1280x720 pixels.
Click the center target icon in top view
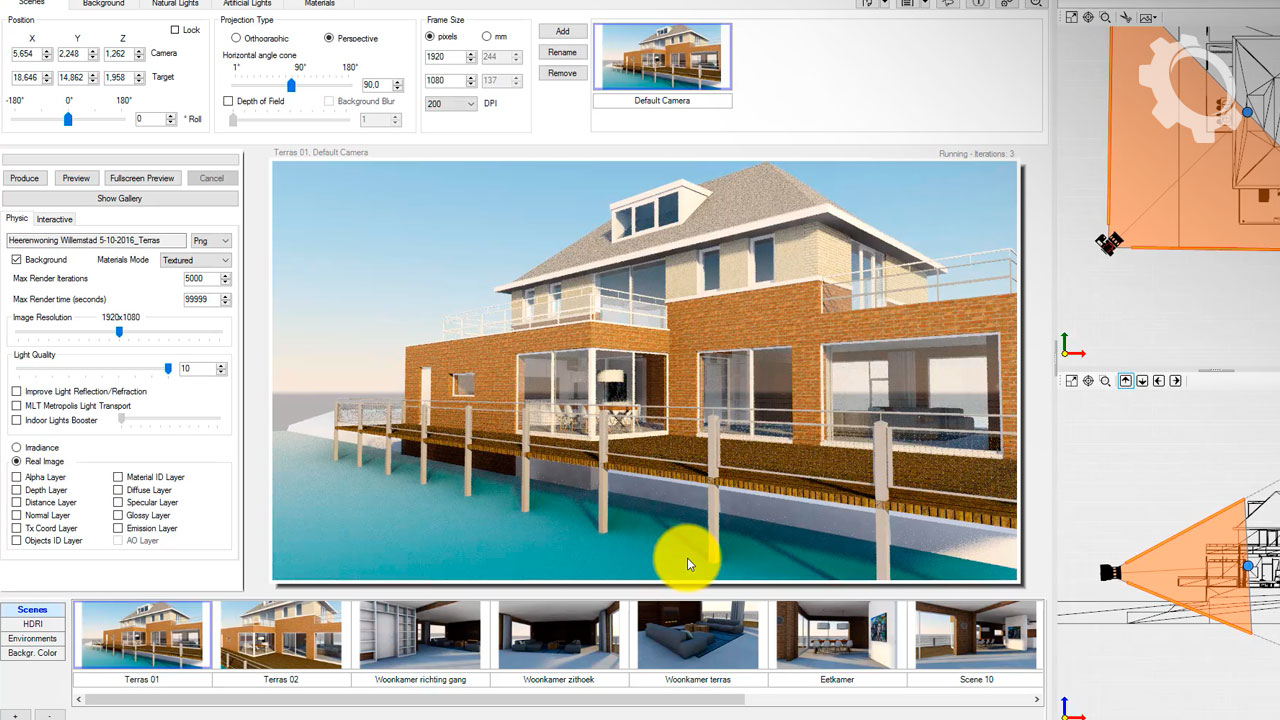(1088, 17)
